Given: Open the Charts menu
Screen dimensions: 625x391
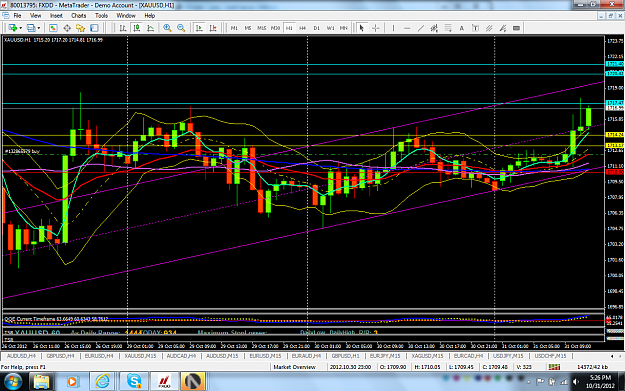Looking at the screenshot, I should [x=79, y=16].
